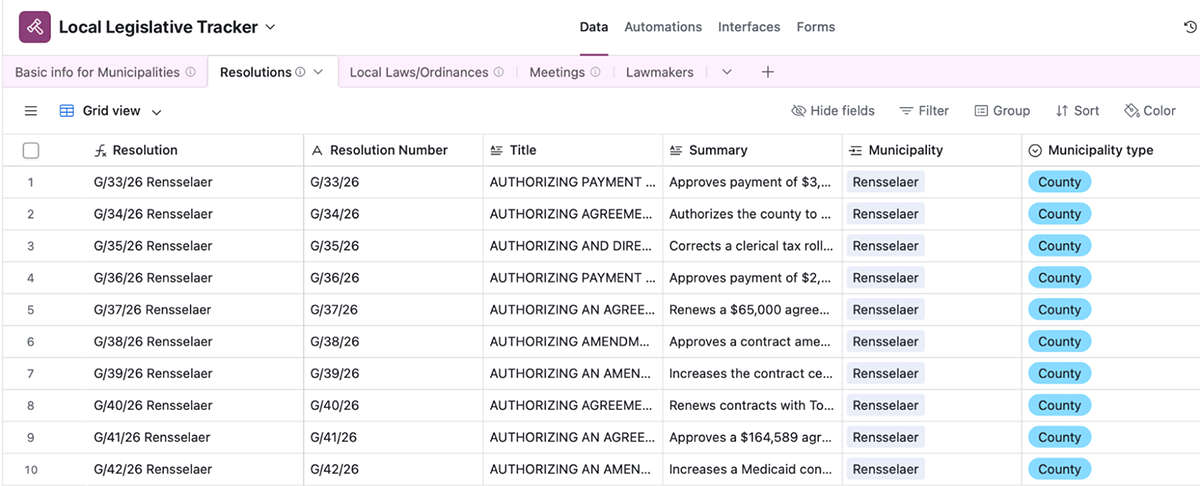Click County tag in row 5
This screenshot has height=486, width=1200.
(x=1059, y=310)
